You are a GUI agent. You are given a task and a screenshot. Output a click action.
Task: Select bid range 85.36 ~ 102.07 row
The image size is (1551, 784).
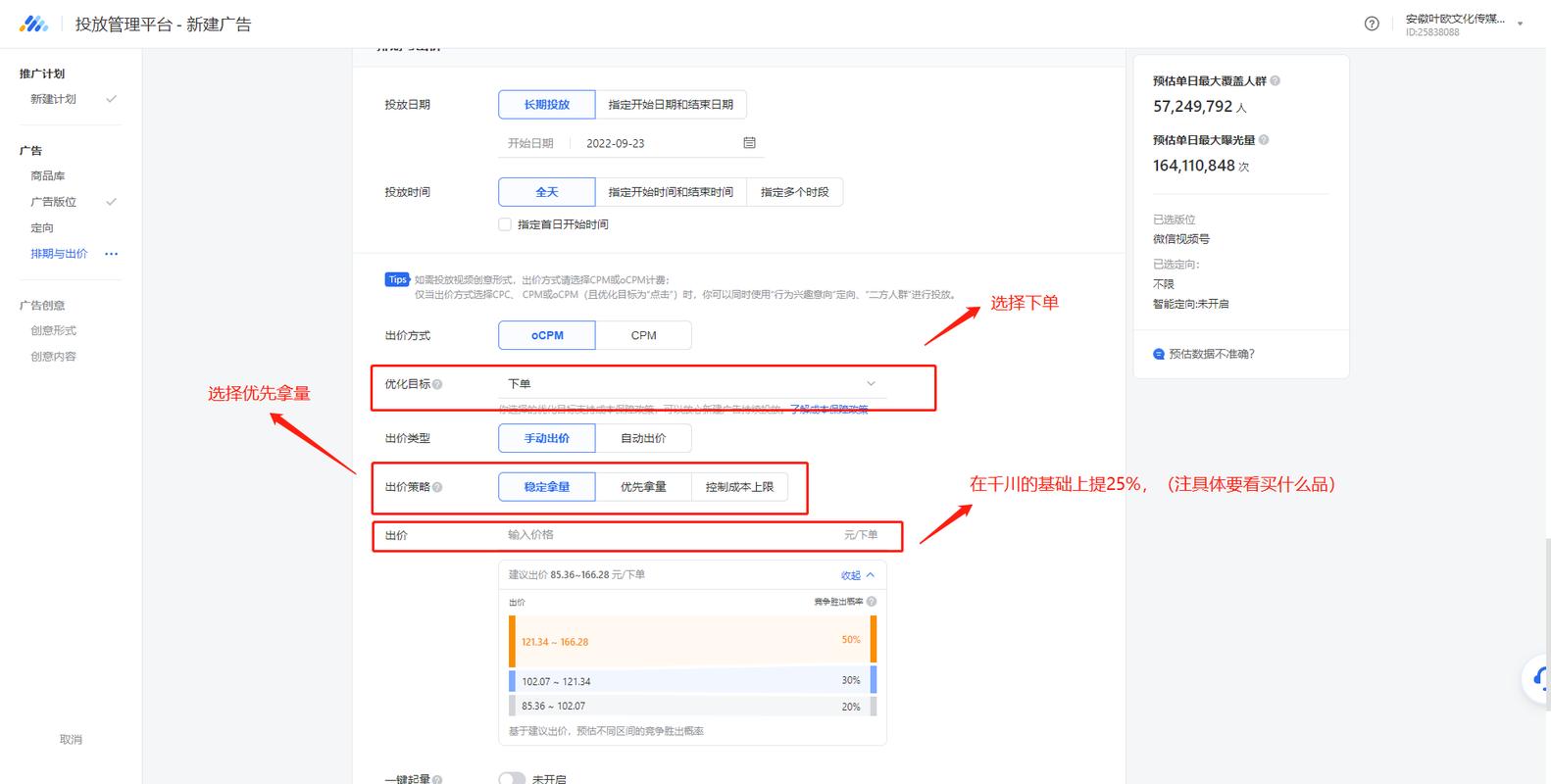692,706
